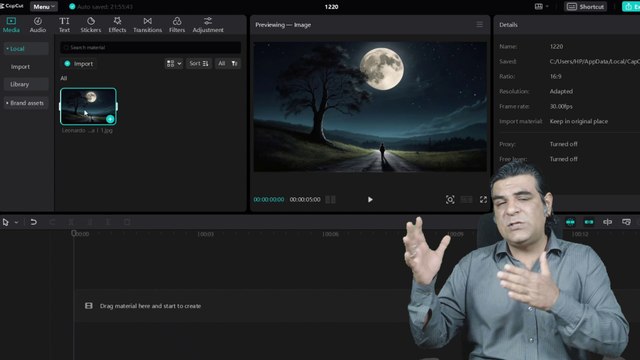Screen dimensions: 640x360
Task: Click the 00:03 timeline ruler mark
Action: click(205, 234)
